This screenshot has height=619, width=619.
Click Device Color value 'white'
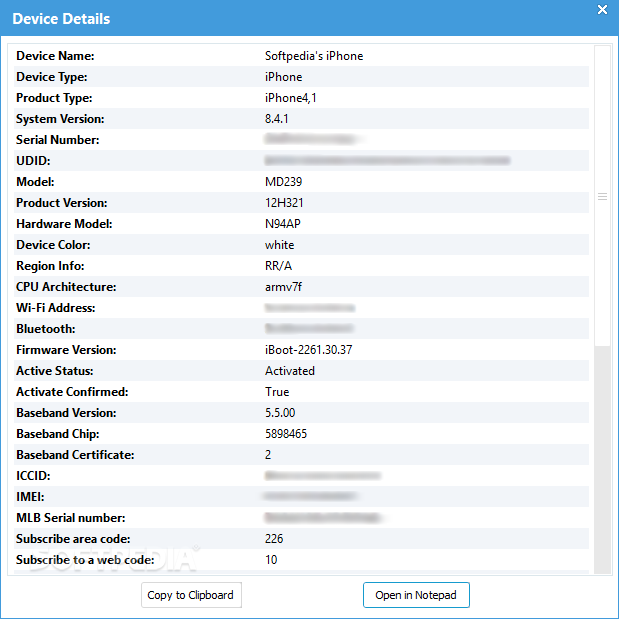[x=279, y=245]
